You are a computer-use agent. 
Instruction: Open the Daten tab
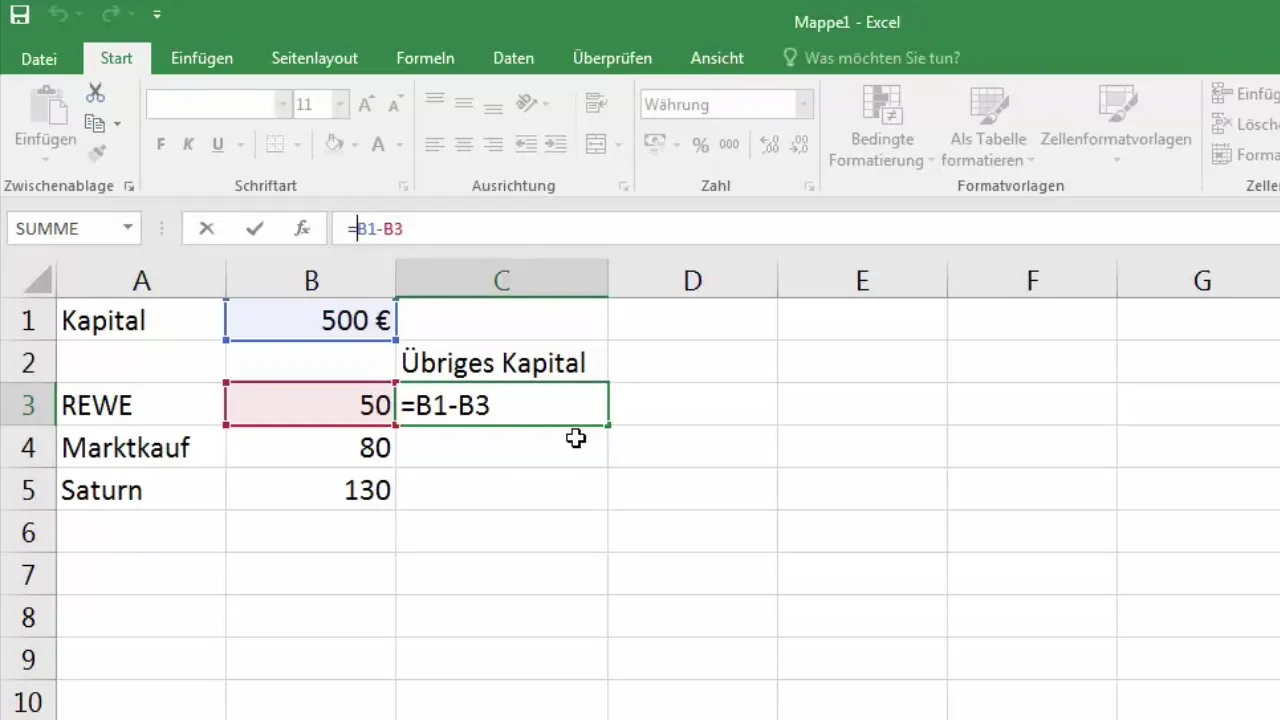click(x=513, y=58)
